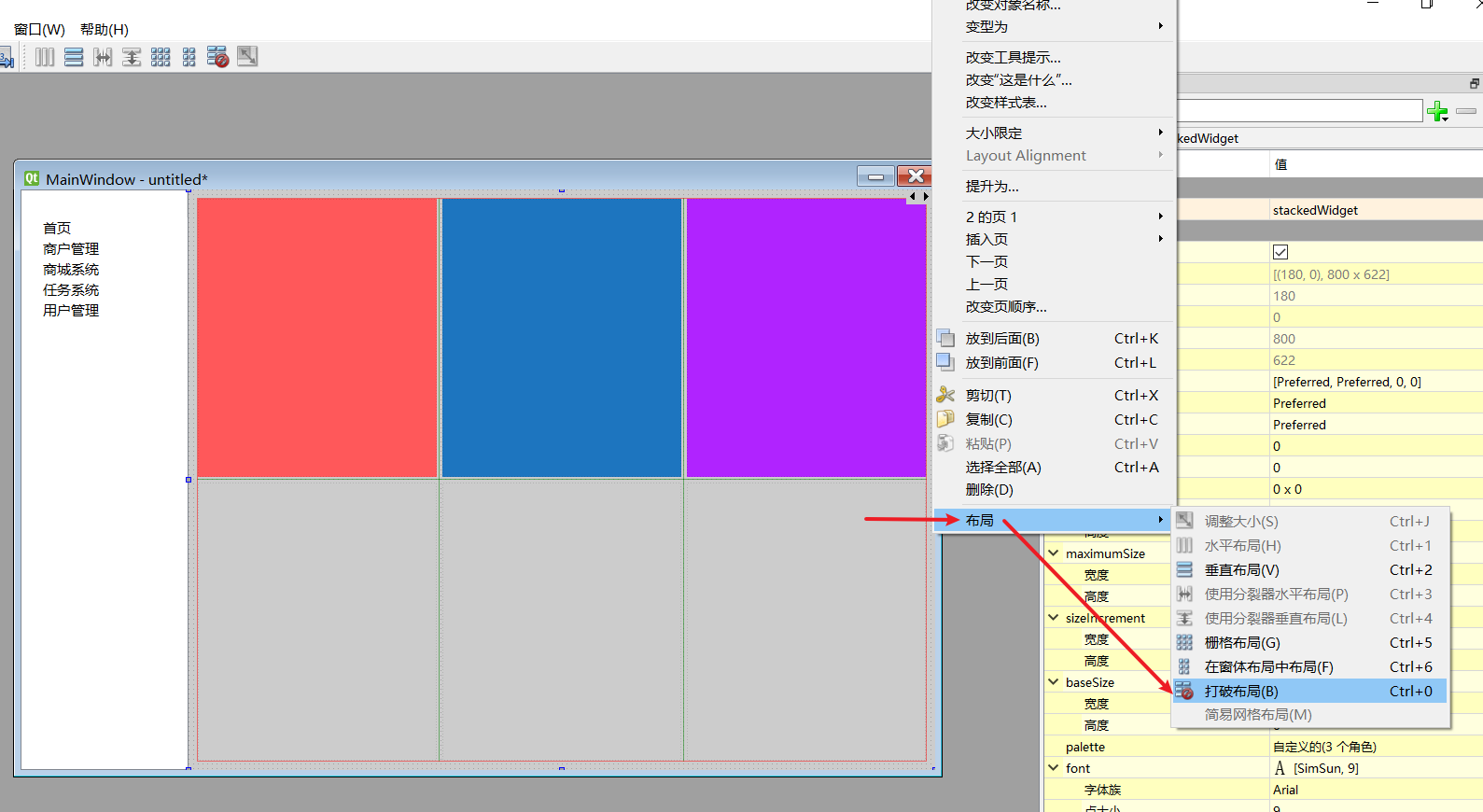This screenshot has width=1483, height=812.
Task: Click the grid layout toolbar icon
Action: point(161,57)
